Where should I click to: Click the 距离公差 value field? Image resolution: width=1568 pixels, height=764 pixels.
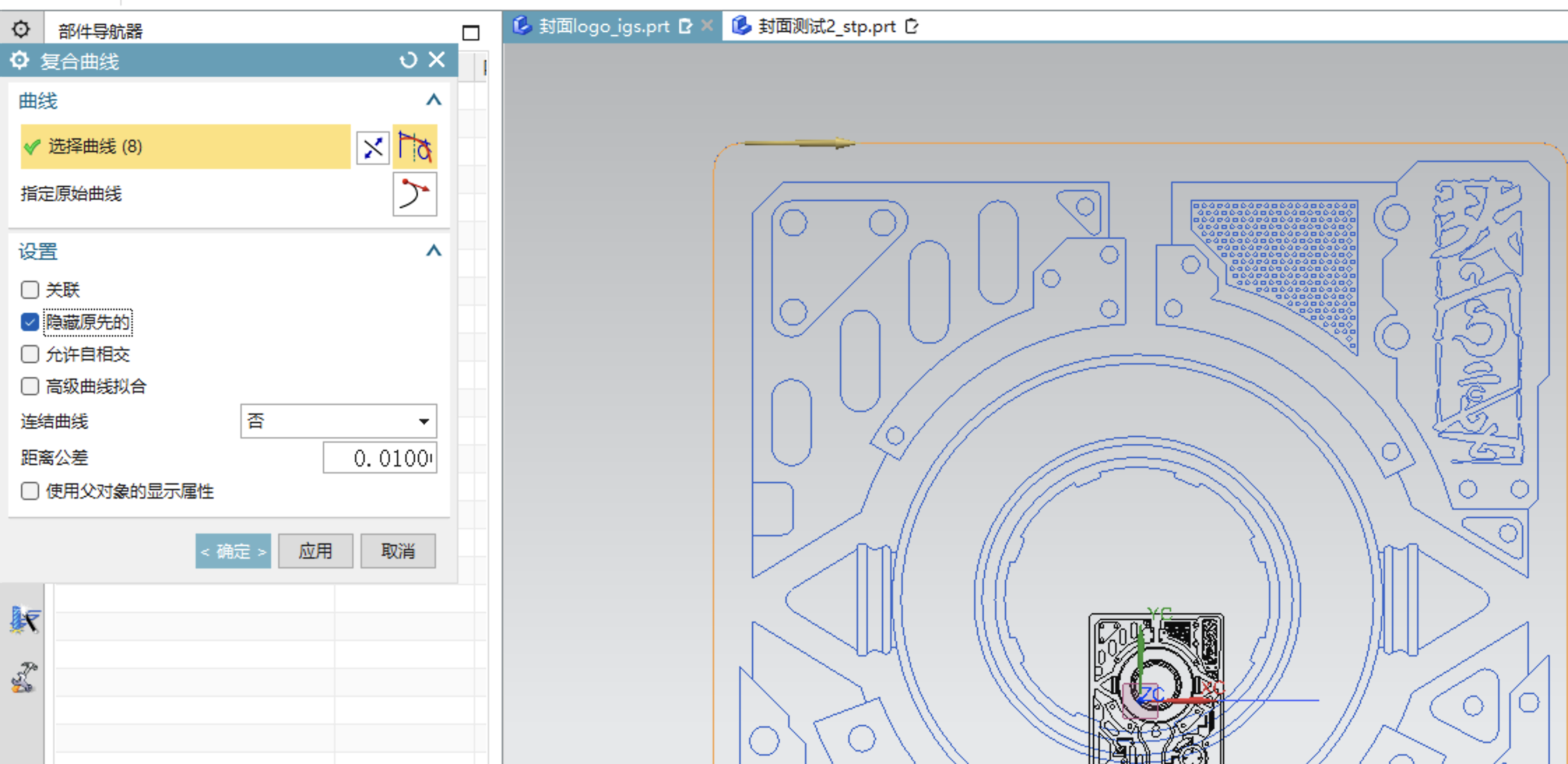[x=380, y=458]
